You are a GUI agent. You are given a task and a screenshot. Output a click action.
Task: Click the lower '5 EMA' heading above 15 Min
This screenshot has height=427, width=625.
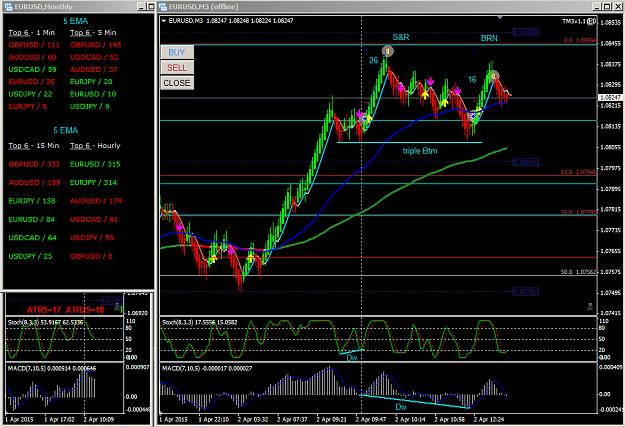[x=66, y=130]
